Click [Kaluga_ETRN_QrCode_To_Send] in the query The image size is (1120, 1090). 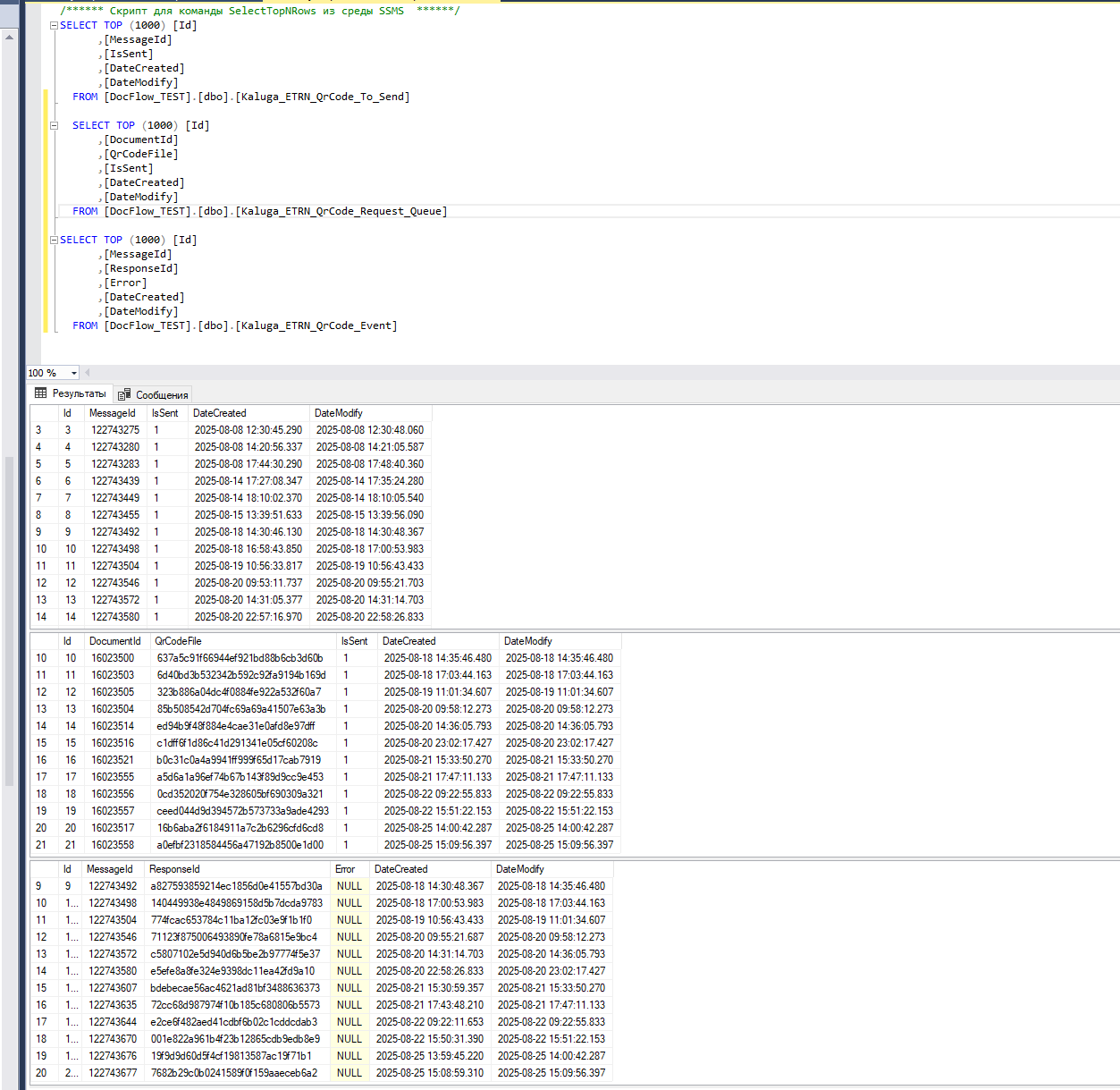point(323,97)
